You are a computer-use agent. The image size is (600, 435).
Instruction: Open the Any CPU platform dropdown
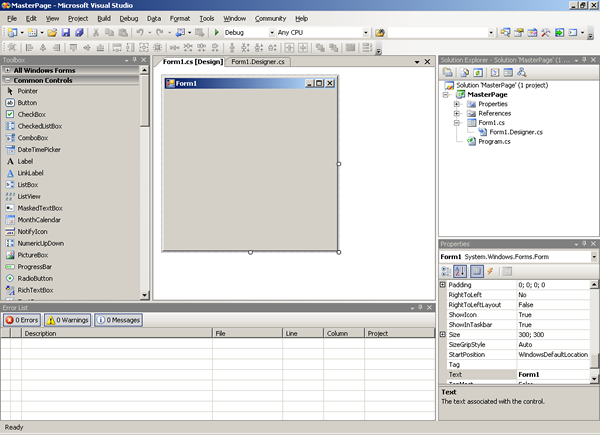[x=365, y=33]
